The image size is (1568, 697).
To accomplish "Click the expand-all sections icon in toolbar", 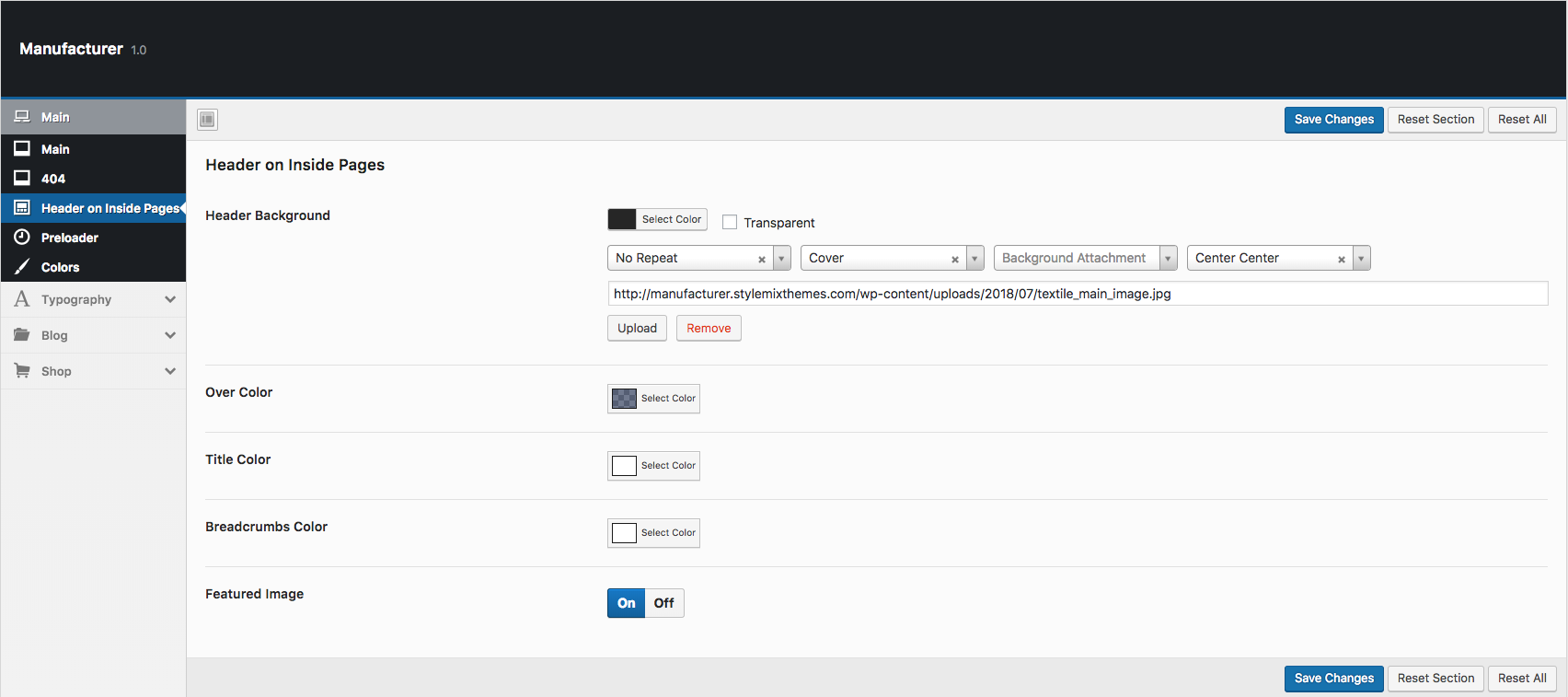I will click(208, 120).
